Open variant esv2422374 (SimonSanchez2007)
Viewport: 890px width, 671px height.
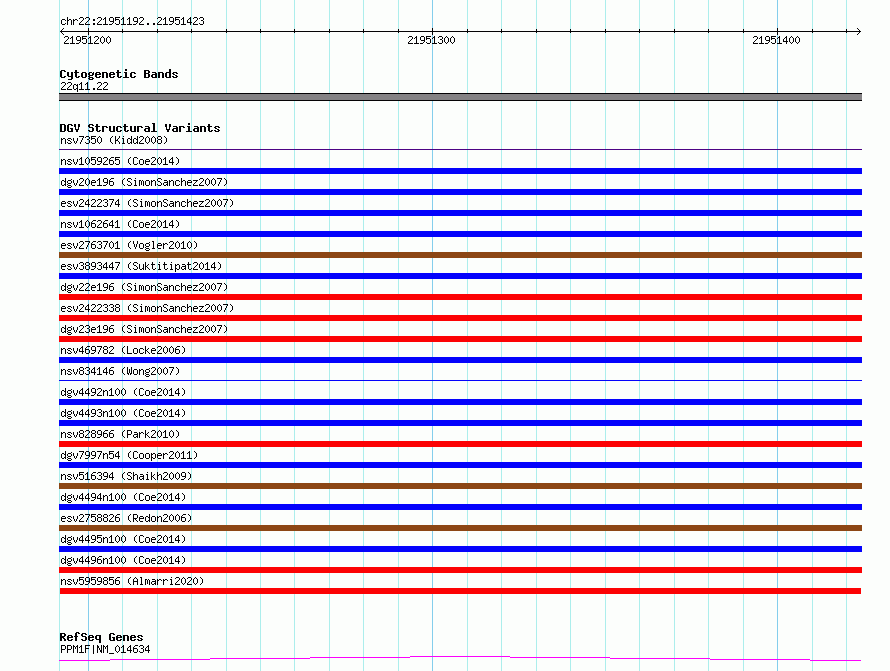pyautogui.click(x=147, y=203)
